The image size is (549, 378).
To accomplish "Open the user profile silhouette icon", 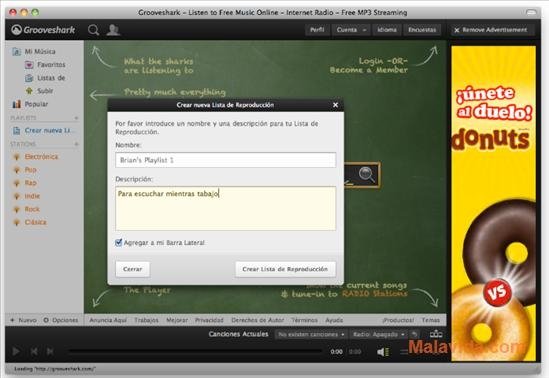I will 113,30.
